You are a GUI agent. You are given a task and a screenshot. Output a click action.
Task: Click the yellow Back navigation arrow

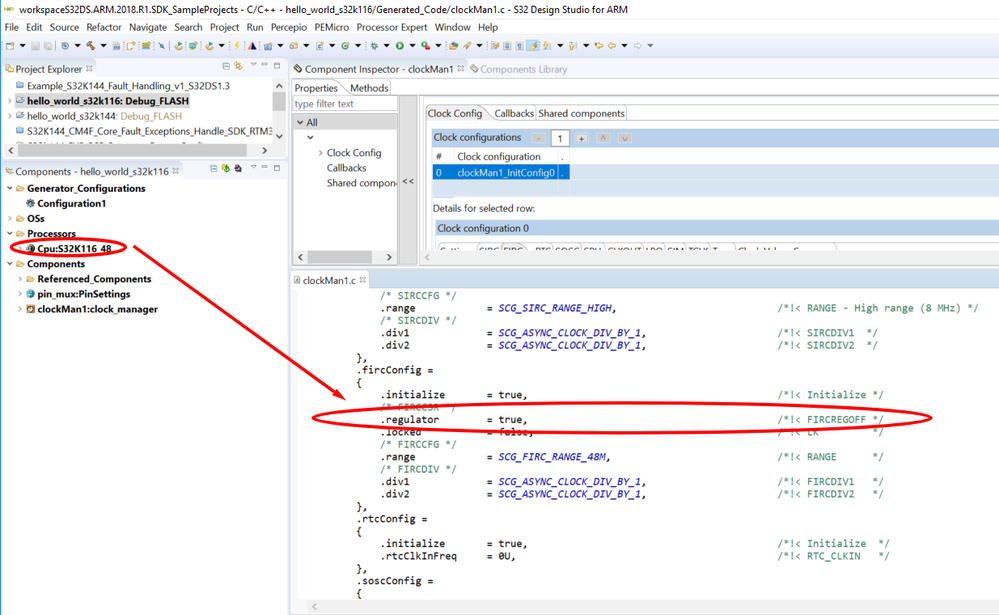(612, 46)
